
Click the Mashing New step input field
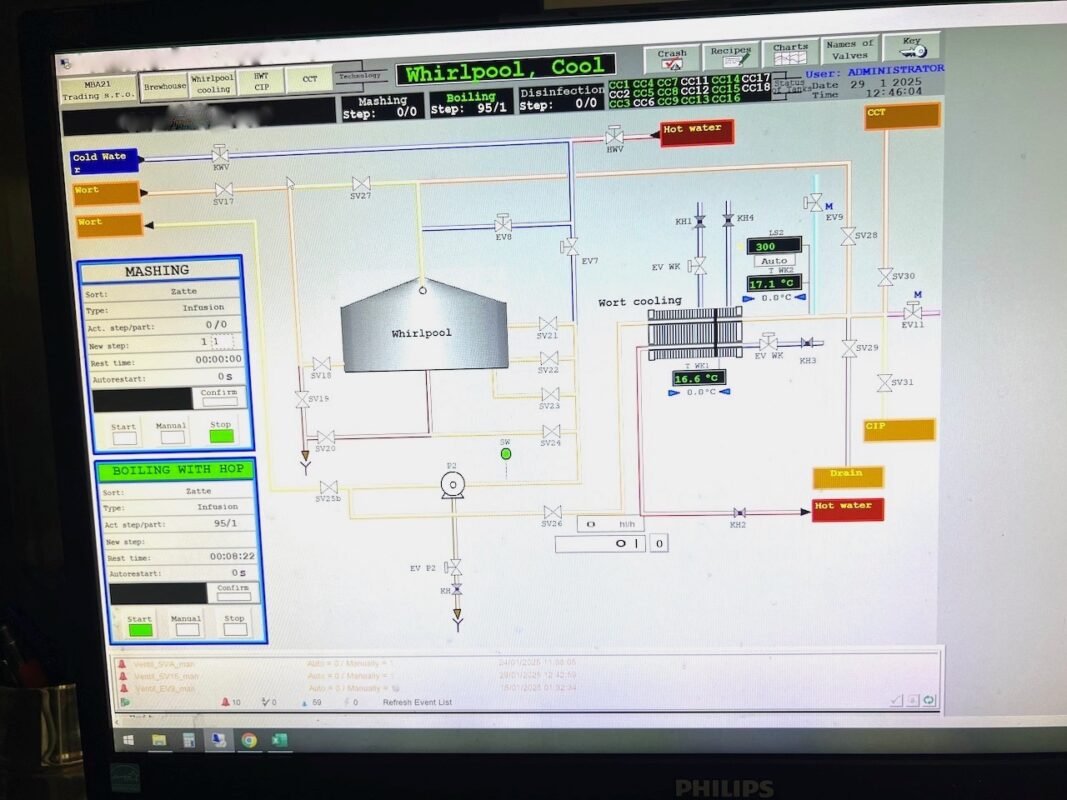click(x=223, y=341)
